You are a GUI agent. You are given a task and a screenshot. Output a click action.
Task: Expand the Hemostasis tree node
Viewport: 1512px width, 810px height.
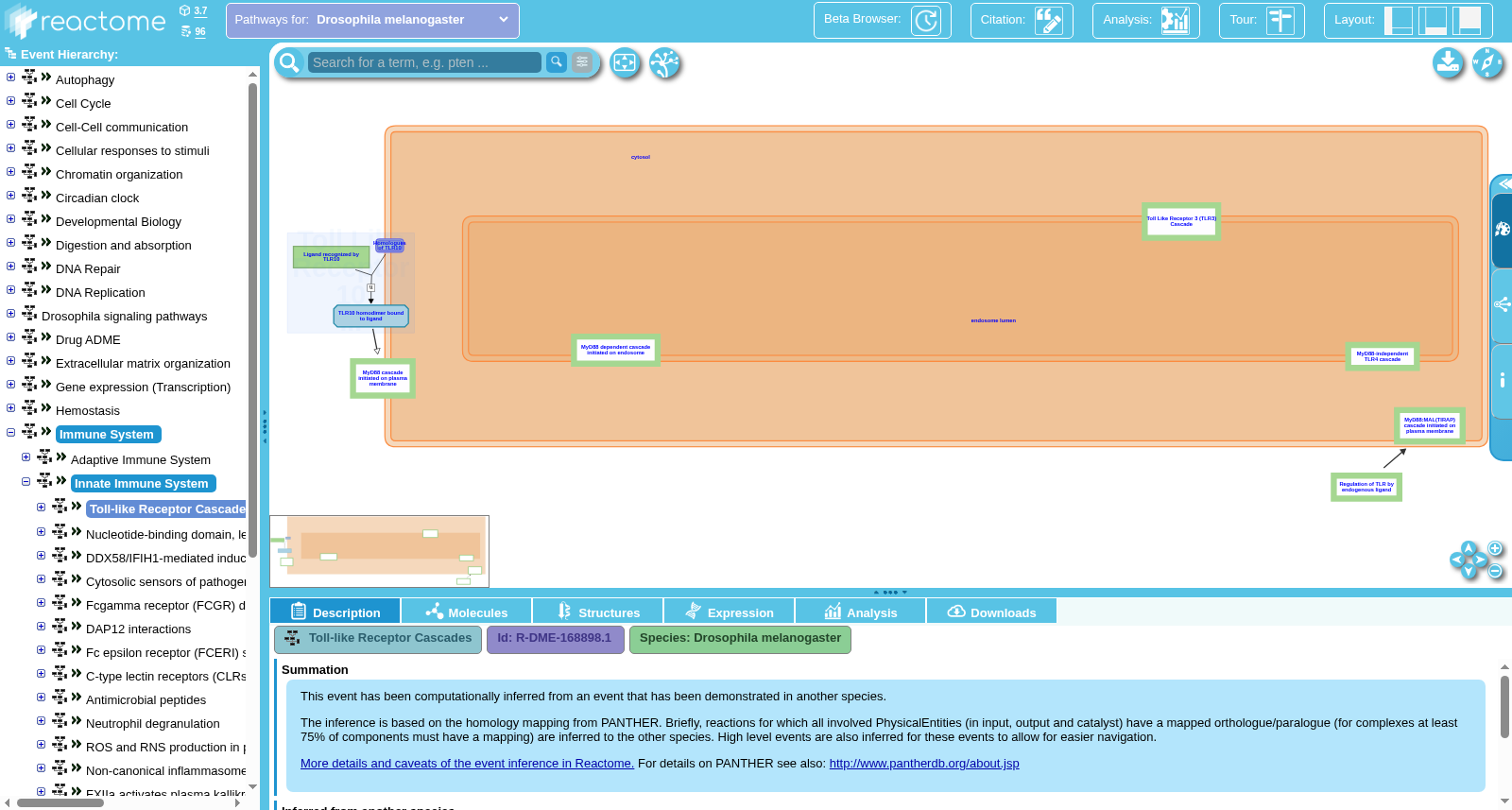tap(10, 408)
